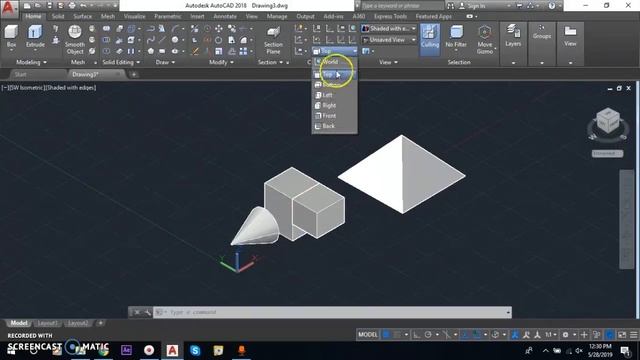This screenshot has width=640, height=360.
Task: Click the command line input field
Action: click(x=332, y=312)
